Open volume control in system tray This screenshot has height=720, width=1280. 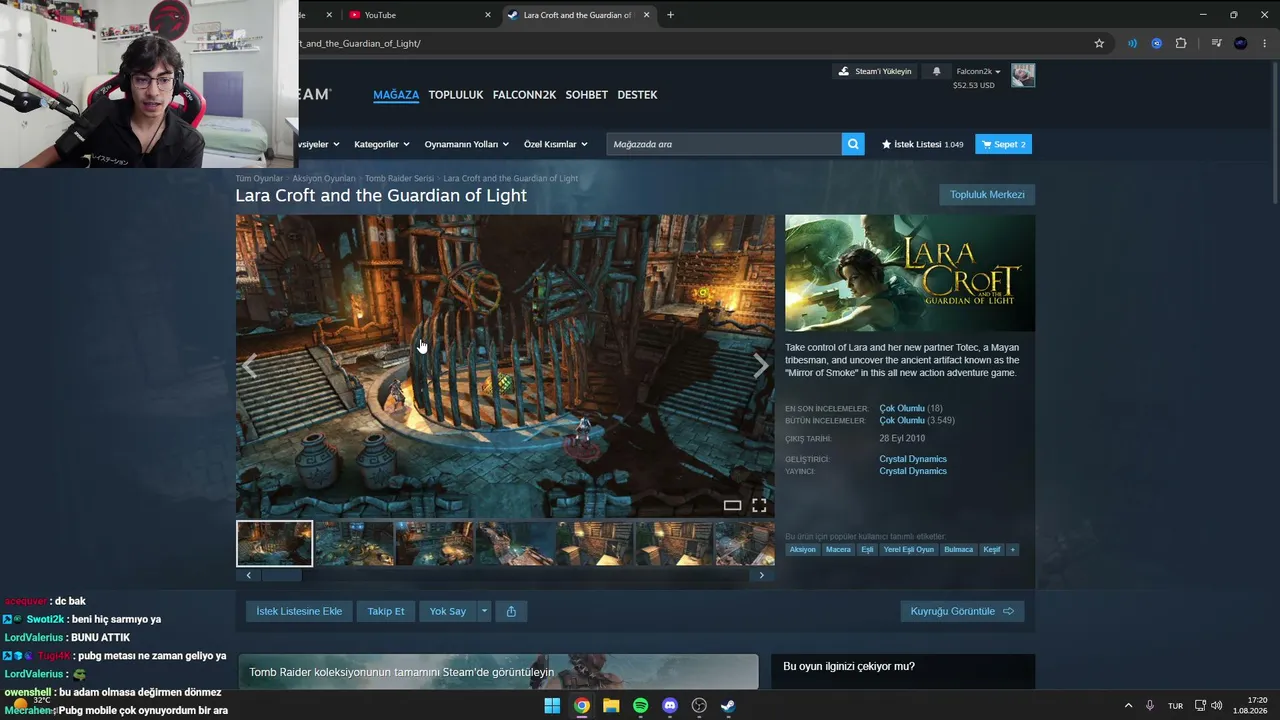[x=1216, y=705]
